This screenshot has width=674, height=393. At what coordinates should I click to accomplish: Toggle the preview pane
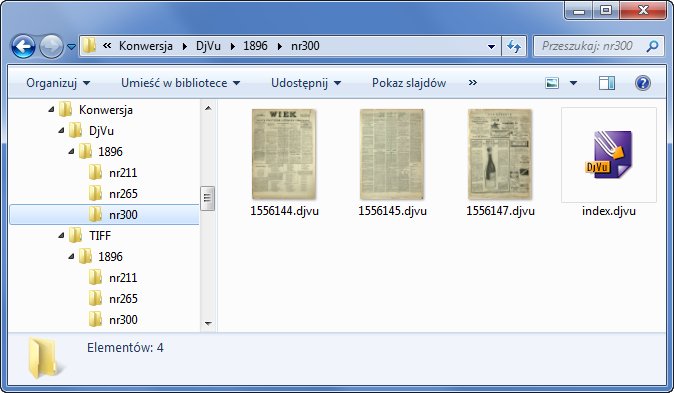point(607,83)
